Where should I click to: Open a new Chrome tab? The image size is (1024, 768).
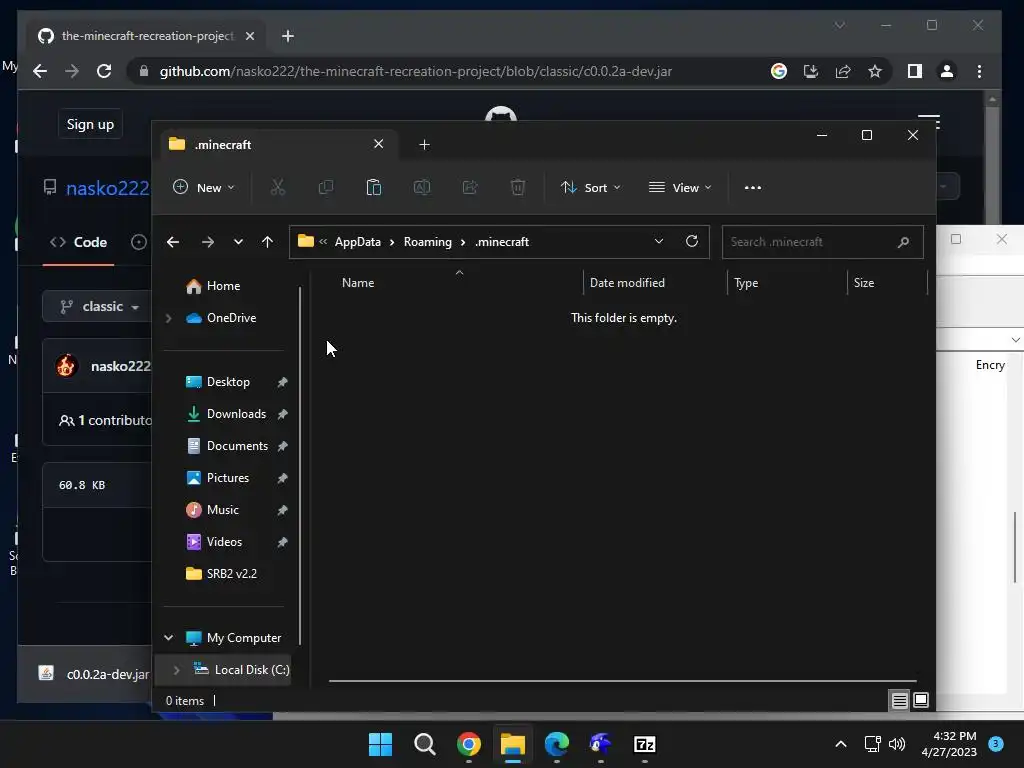pos(287,36)
